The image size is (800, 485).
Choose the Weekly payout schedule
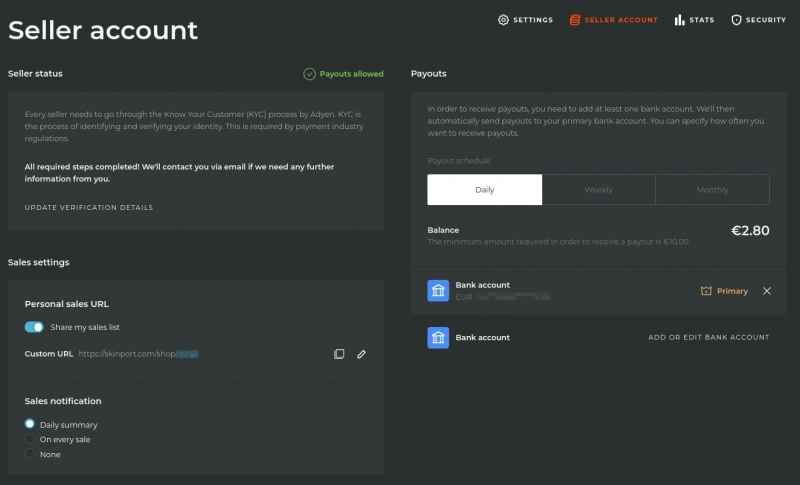pyautogui.click(x=598, y=190)
